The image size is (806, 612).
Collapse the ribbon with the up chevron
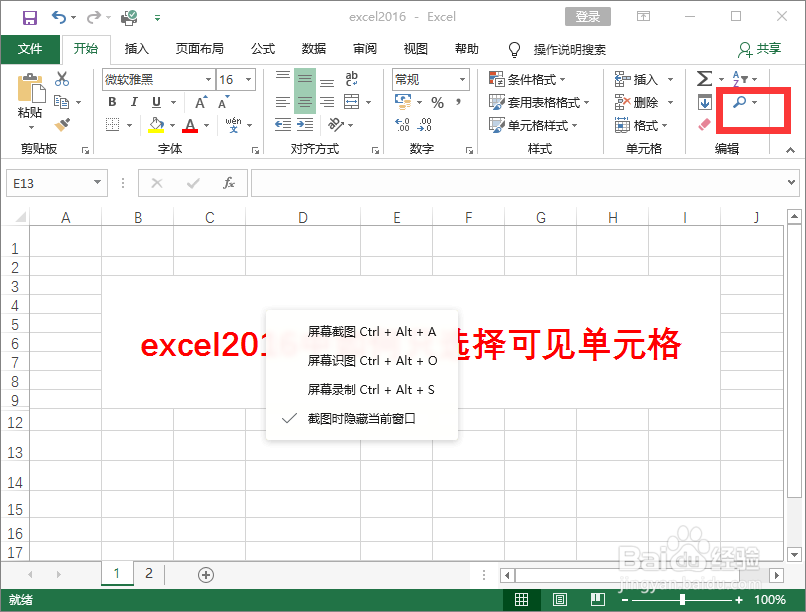pos(791,150)
